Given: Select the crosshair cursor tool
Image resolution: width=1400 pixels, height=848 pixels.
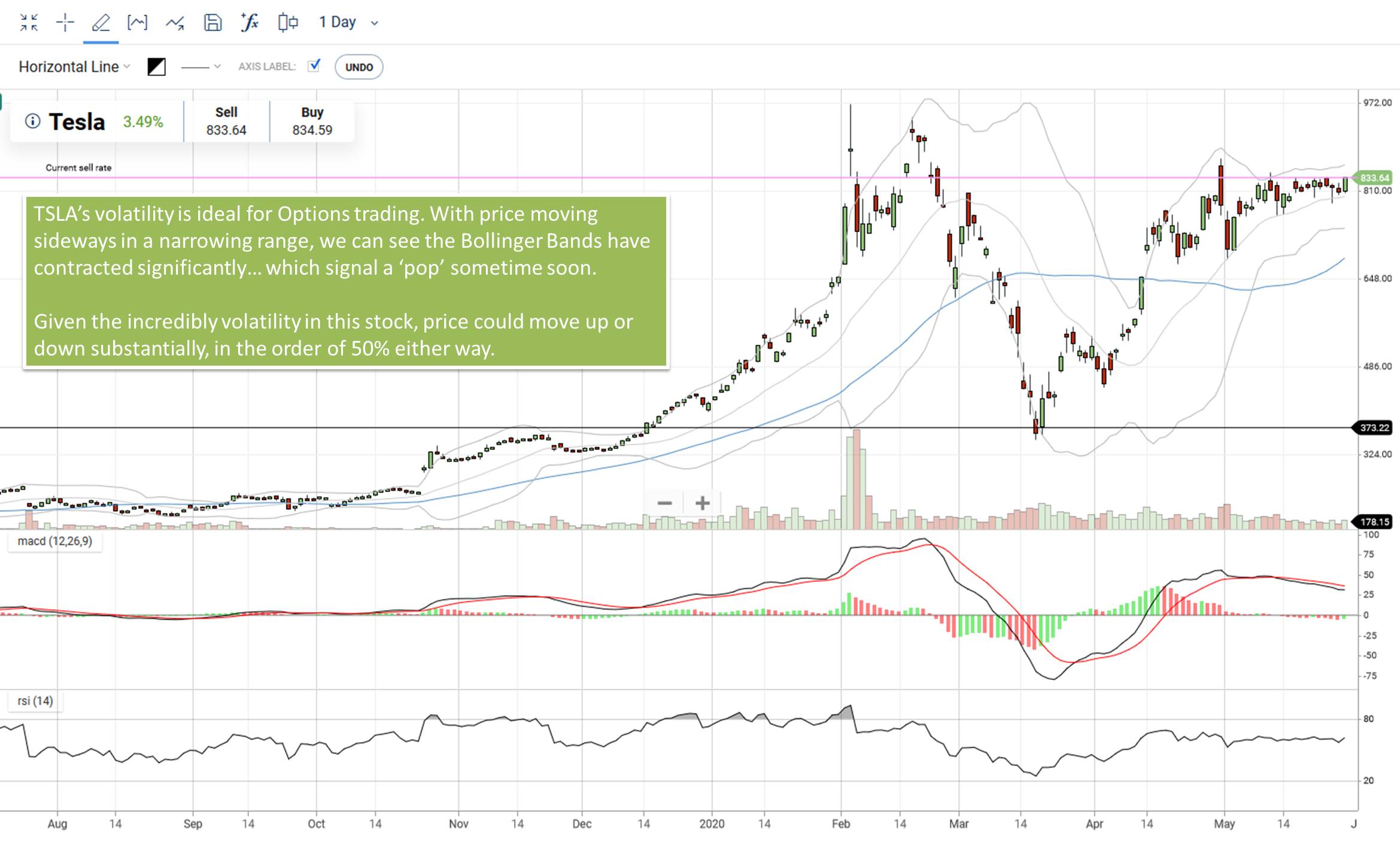Looking at the screenshot, I should (x=64, y=22).
